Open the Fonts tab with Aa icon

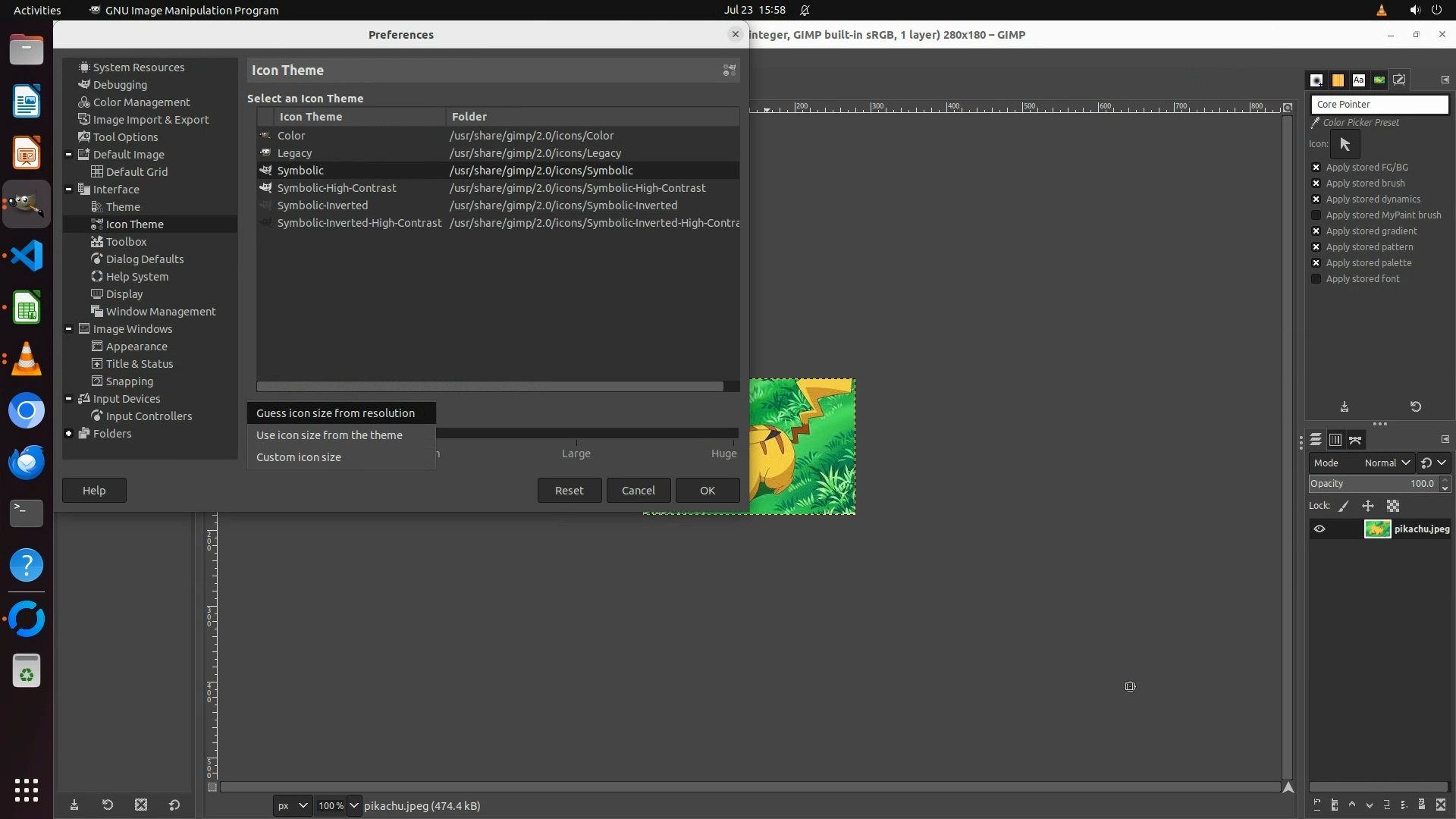1358,80
